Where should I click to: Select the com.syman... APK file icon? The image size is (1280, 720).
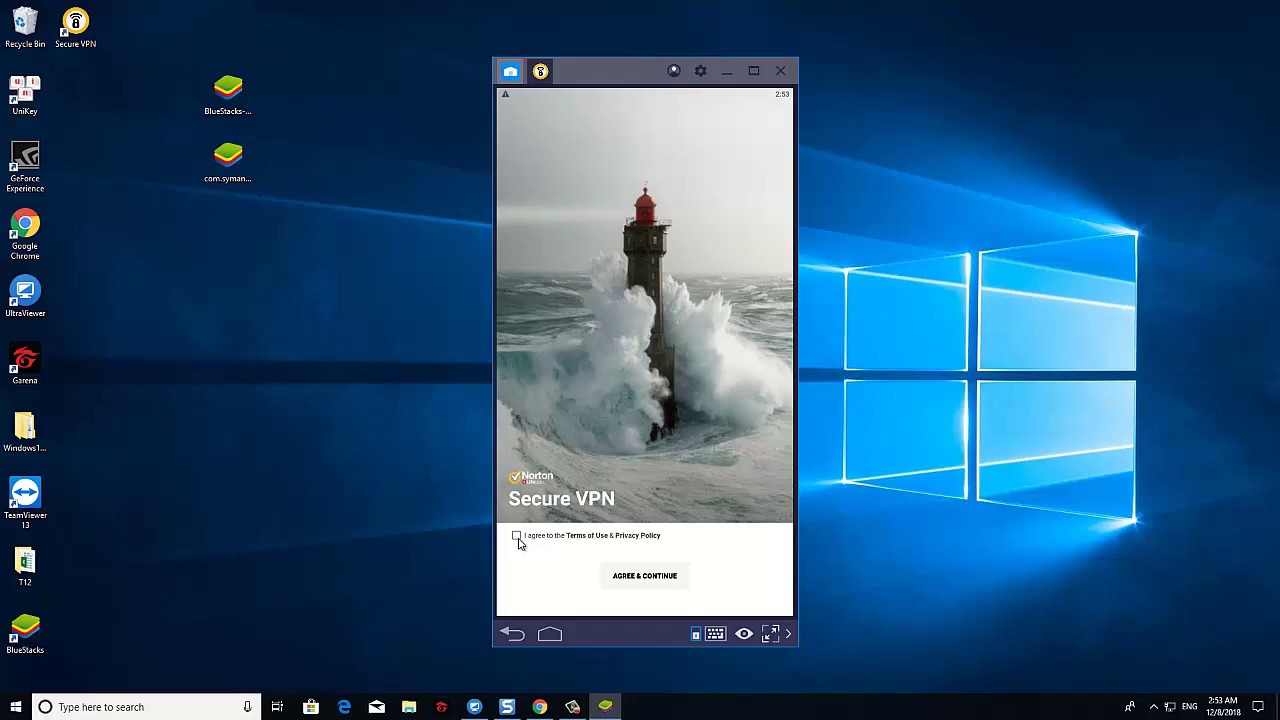click(228, 163)
